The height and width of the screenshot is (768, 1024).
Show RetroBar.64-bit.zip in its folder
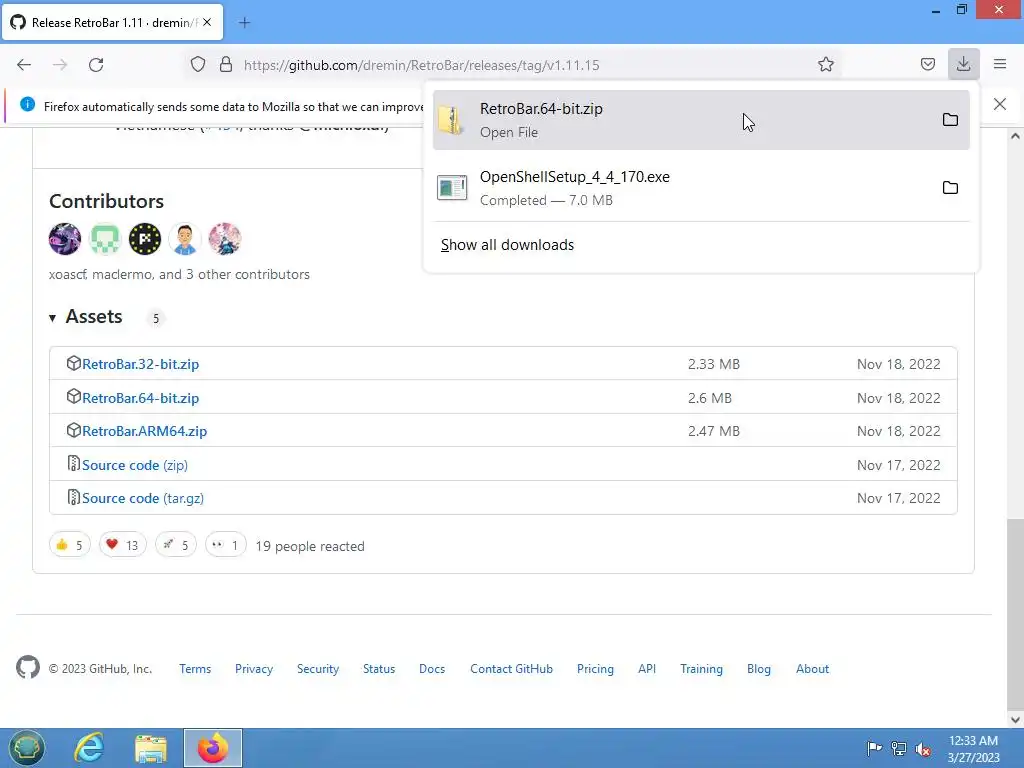(x=950, y=120)
